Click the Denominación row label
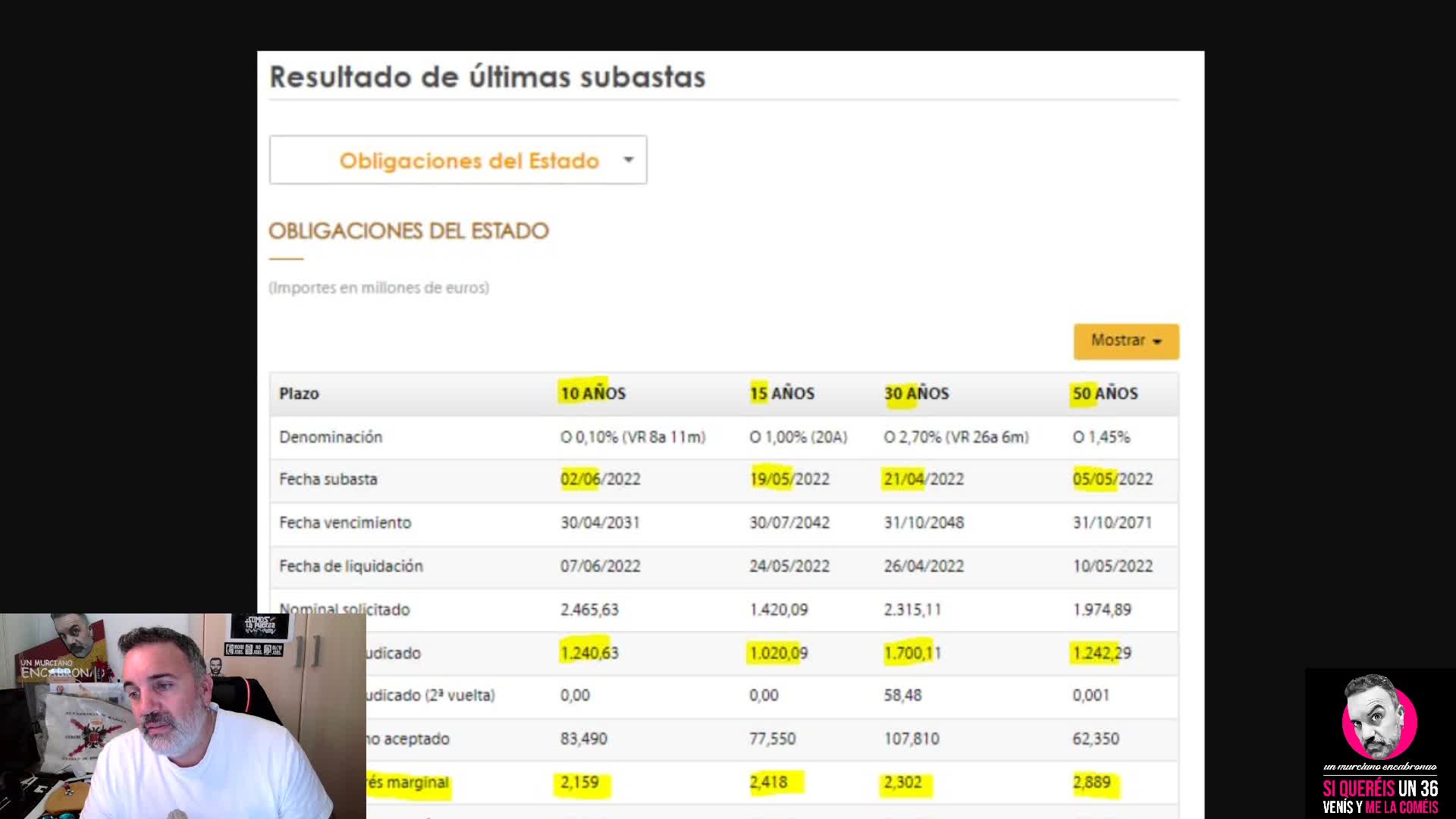The width and height of the screenshot is (1456, 819). click(x=331, y=437)
